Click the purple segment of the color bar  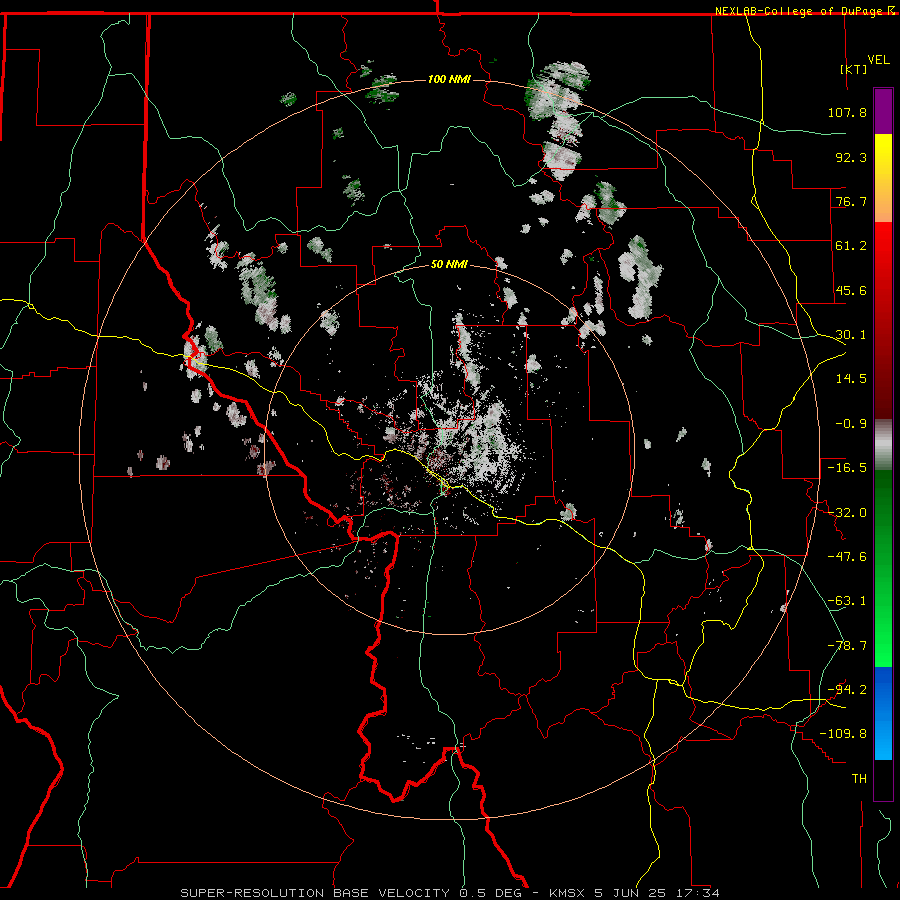[883, 111]
